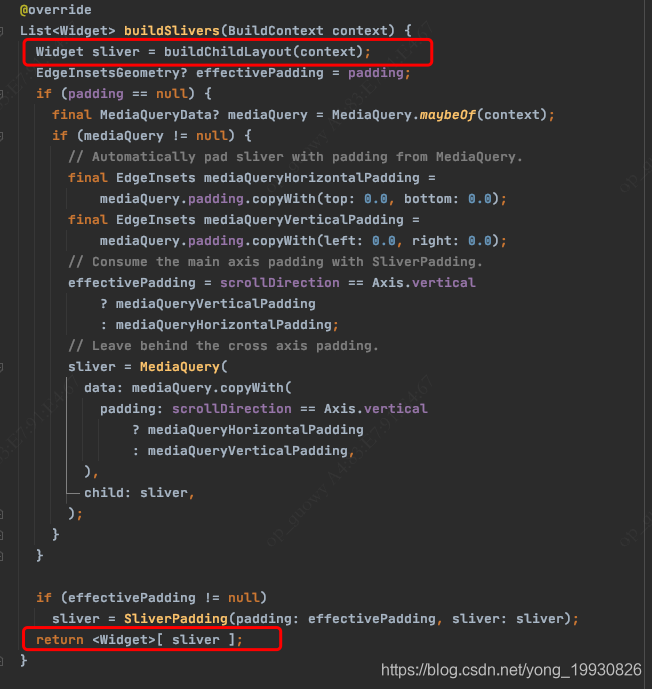Click the 'sliver: sliver' named argument

click(x=508, y=619)
